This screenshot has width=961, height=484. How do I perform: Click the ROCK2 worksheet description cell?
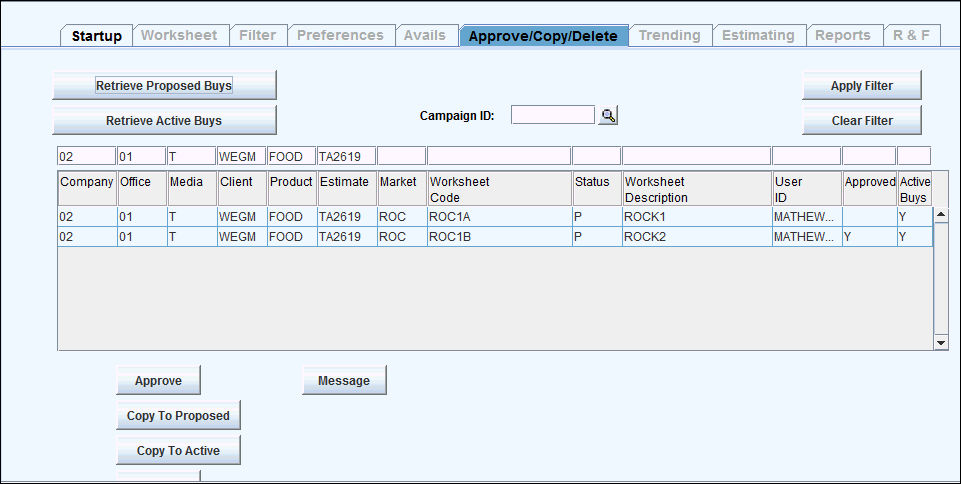tap(697, 236)
